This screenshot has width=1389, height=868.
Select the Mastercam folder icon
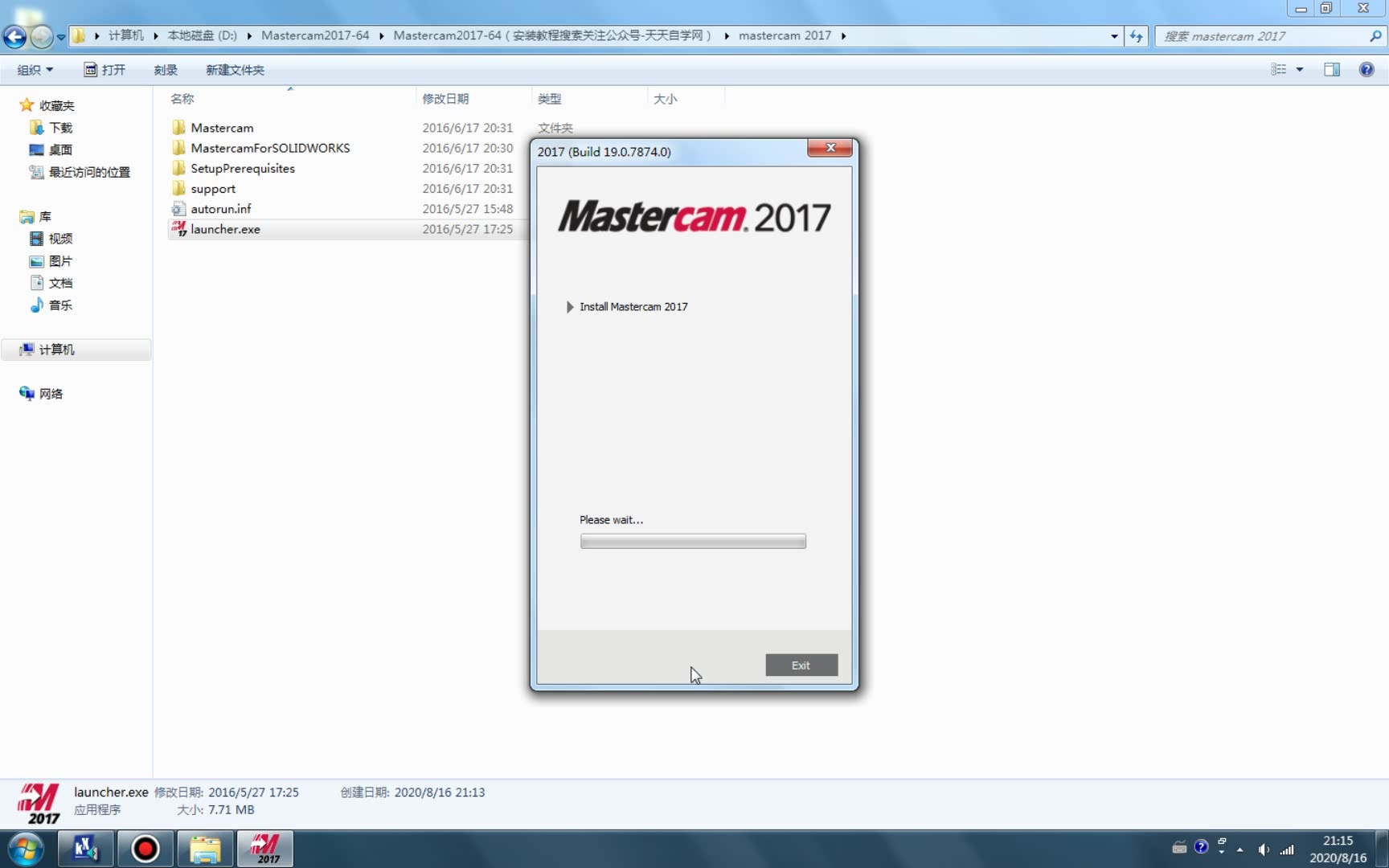point(178,128)
